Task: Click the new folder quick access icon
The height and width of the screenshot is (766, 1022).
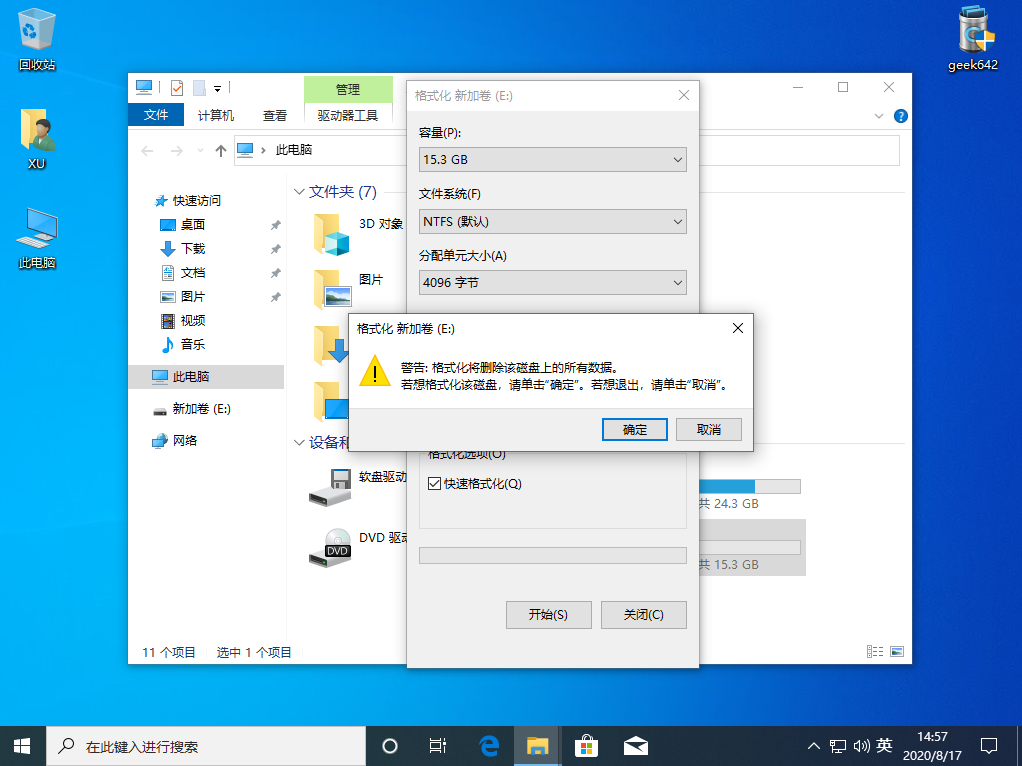Action: (199, 87)
